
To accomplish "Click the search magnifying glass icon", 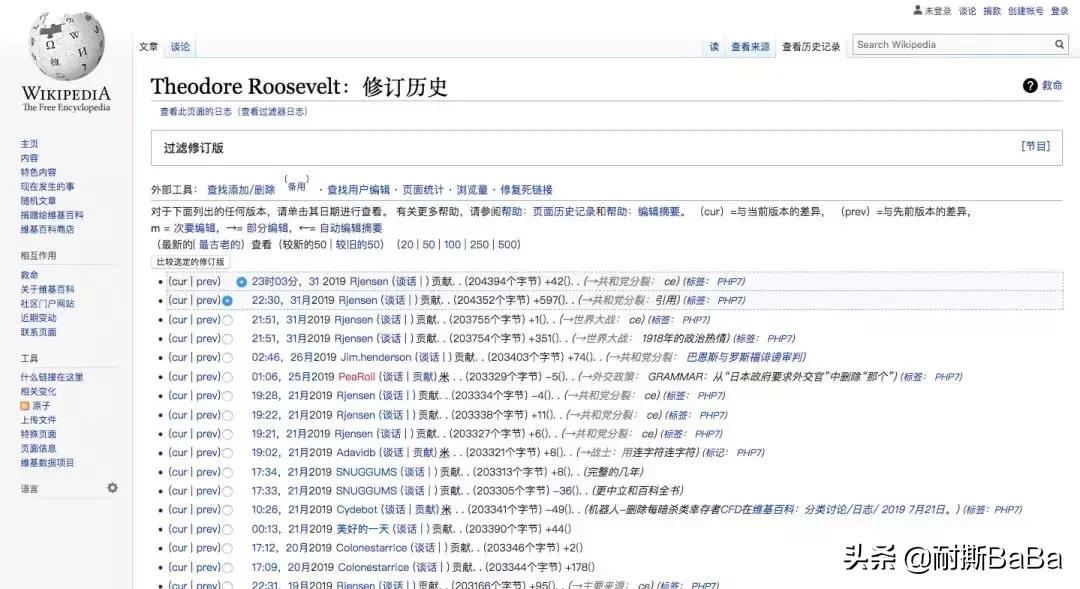I will coord(1059,44).
